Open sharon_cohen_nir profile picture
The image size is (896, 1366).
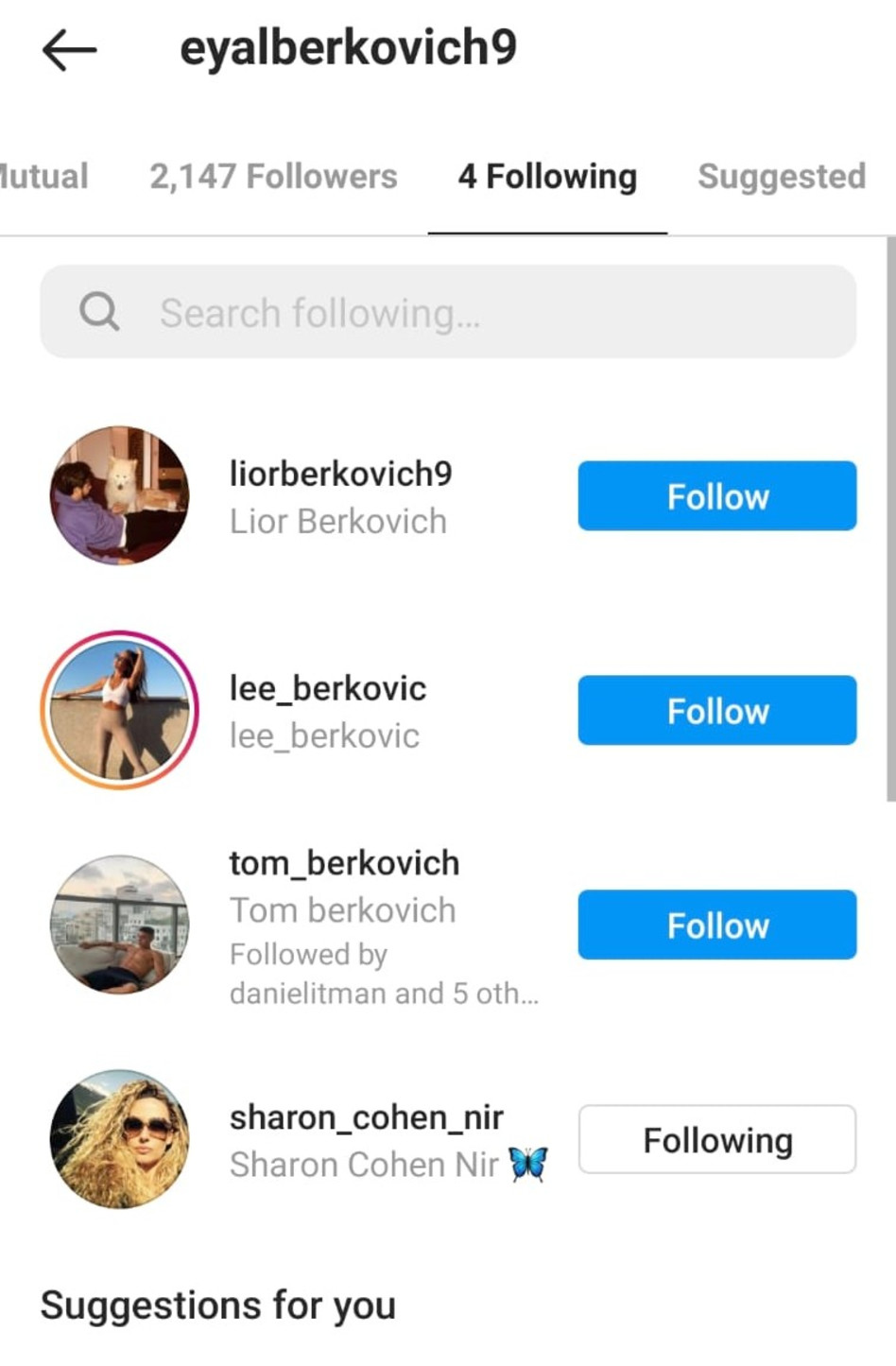click(119, 1139)
